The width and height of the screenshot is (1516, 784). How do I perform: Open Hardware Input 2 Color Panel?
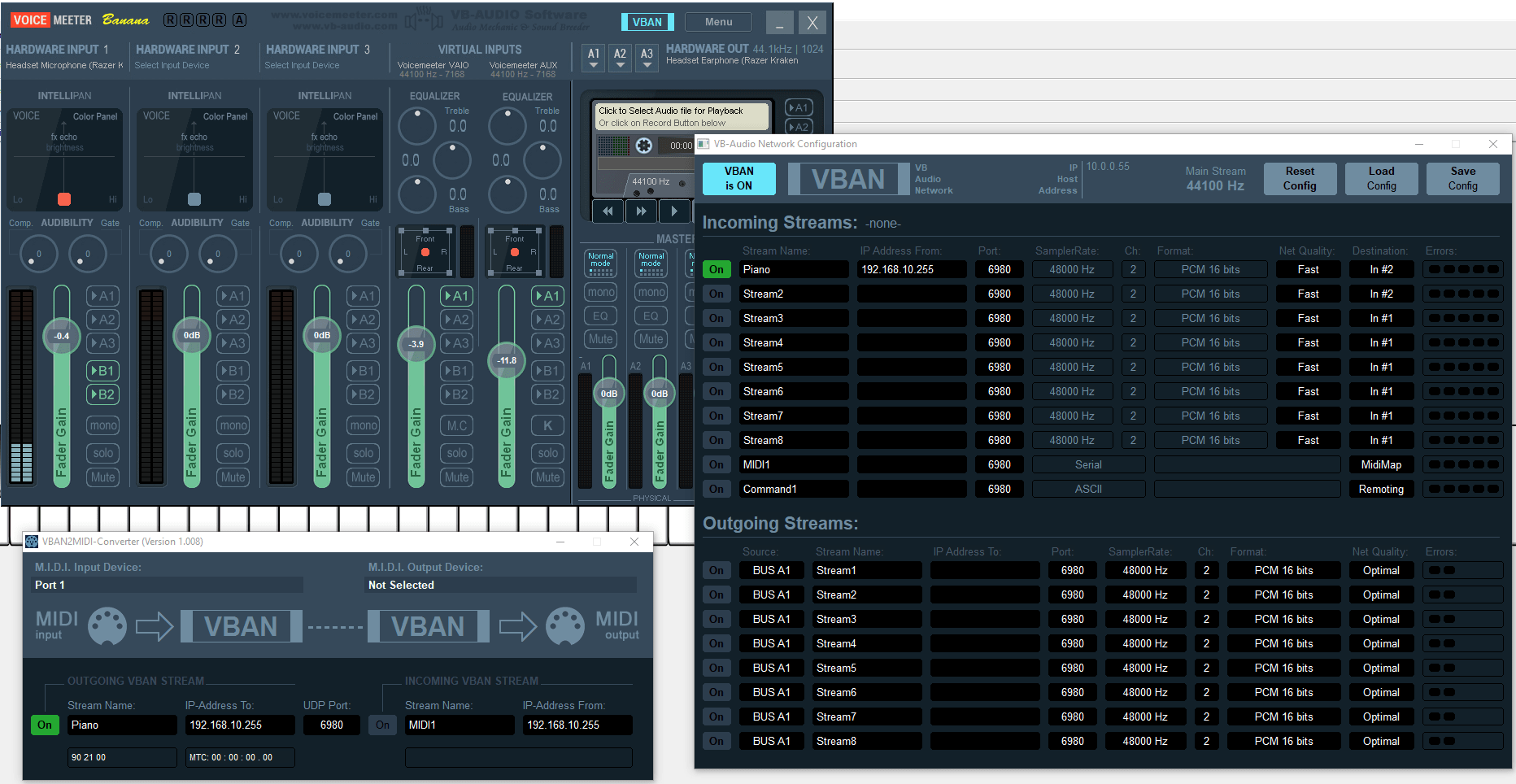pos(225,116)
